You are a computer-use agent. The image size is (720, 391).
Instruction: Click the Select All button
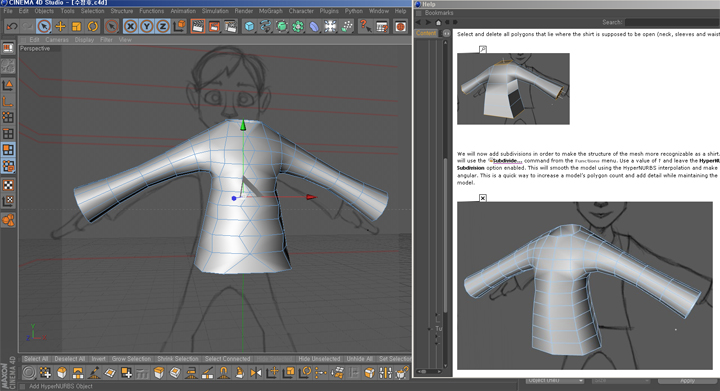tap(36, 359)
